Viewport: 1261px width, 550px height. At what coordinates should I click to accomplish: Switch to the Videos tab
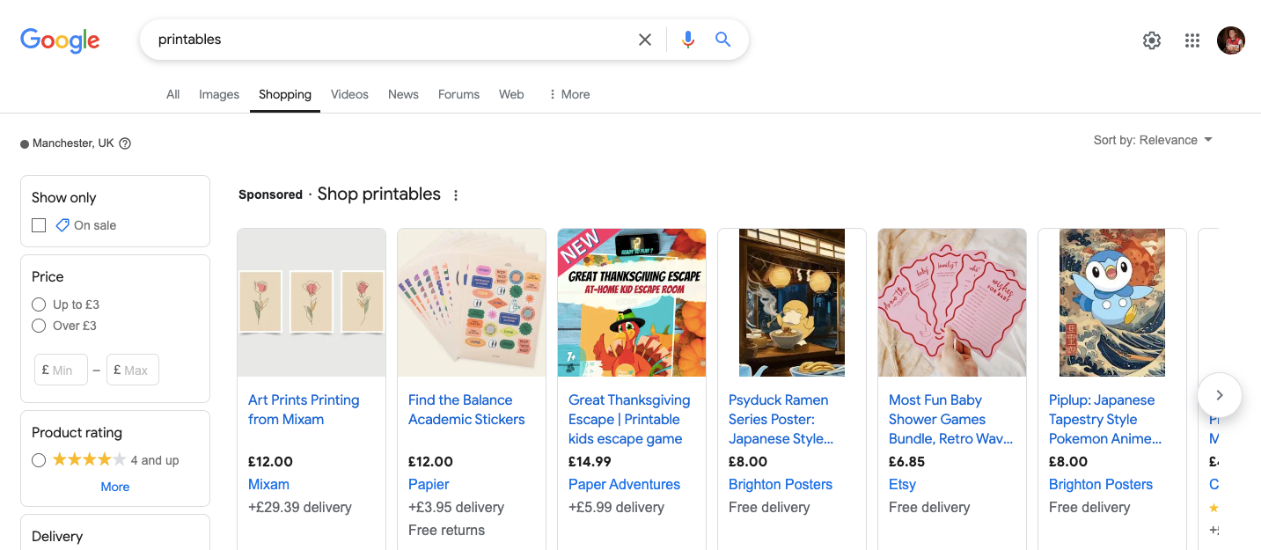(349, 94)
